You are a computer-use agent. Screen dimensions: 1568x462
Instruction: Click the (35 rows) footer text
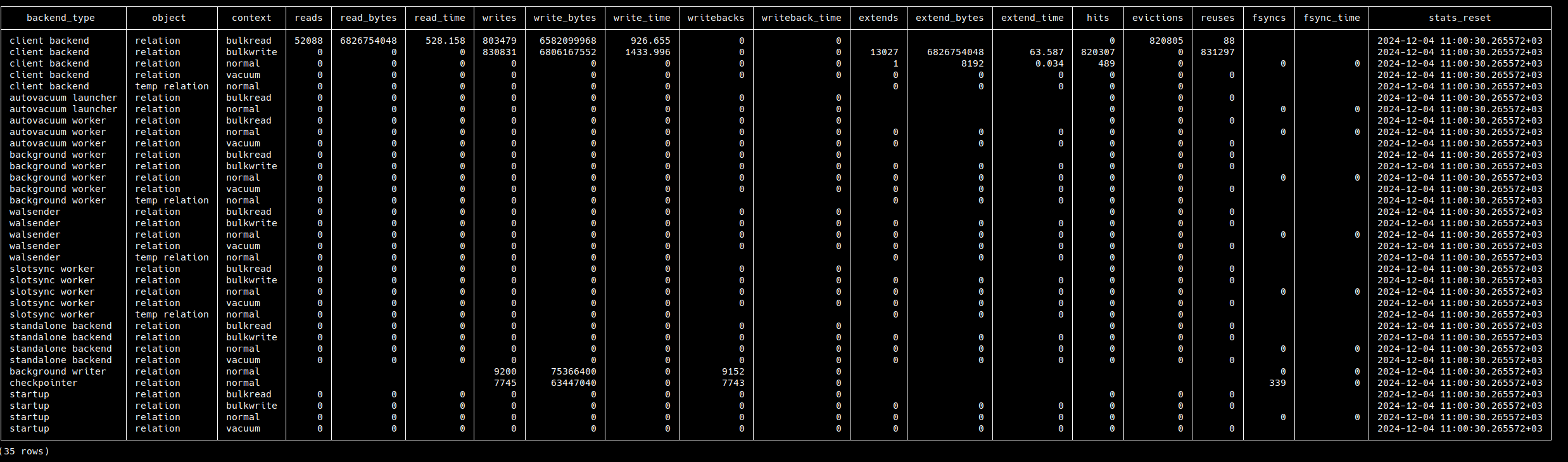[x=25, y=451]
